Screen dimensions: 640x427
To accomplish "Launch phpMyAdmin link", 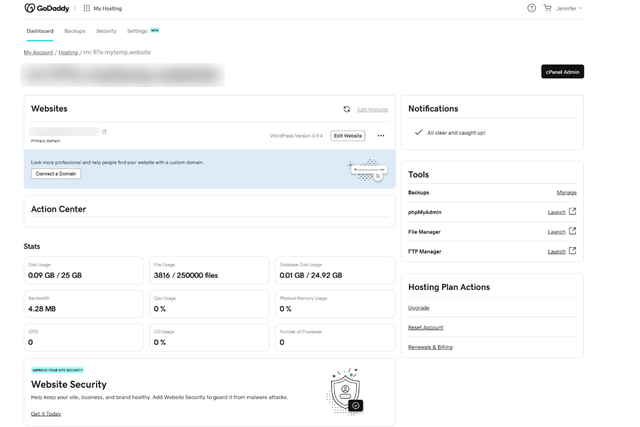I will [556, 212].
